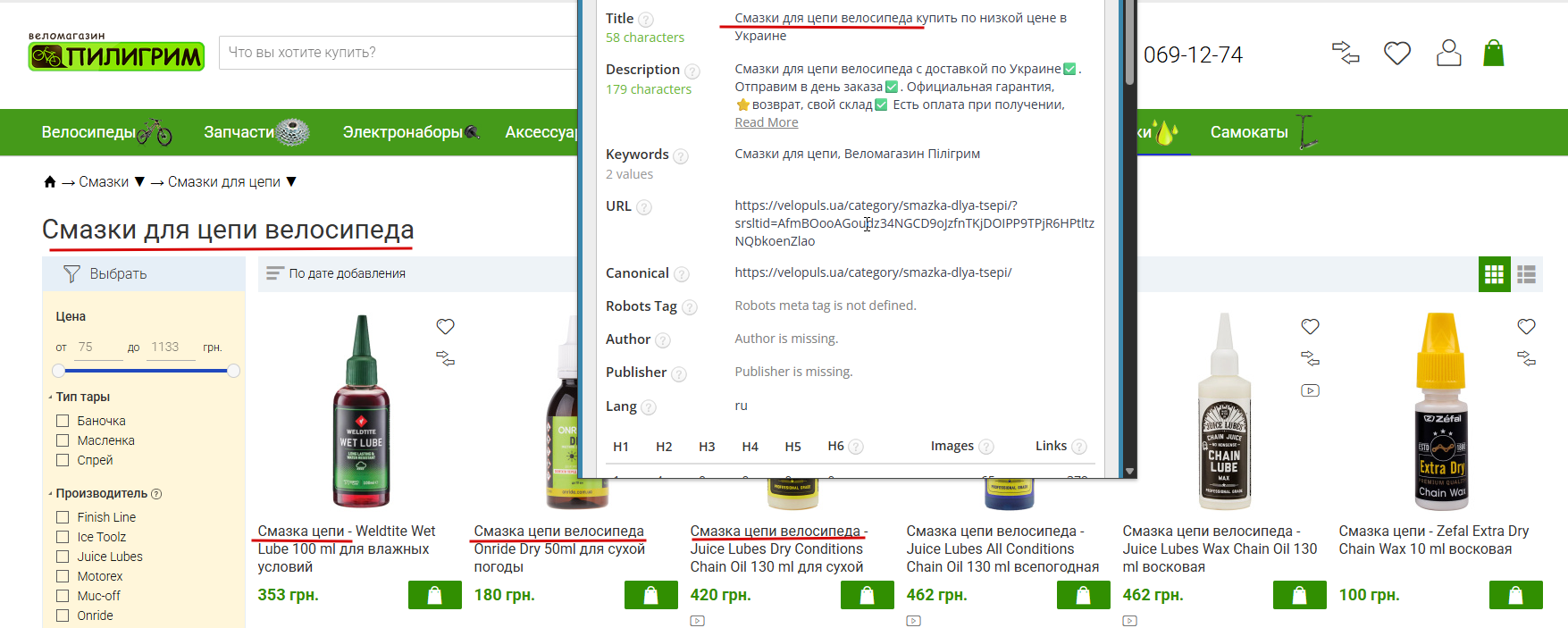
Task: Open the Zefal Extra Dry bottle thumbnail
Action: click(1440, 411)
